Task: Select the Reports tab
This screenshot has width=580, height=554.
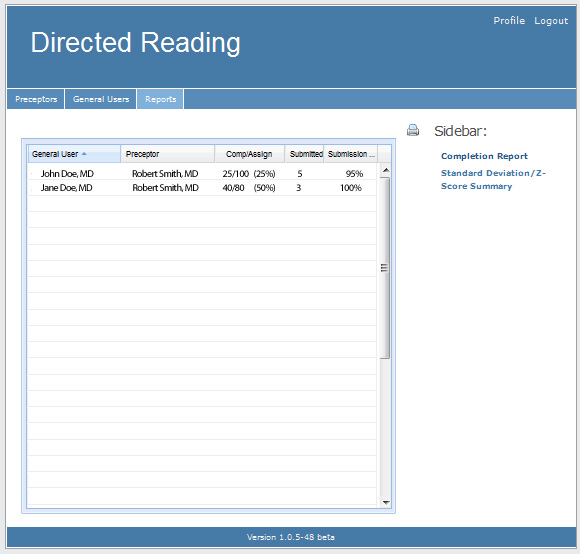Action: coord(160,99)
